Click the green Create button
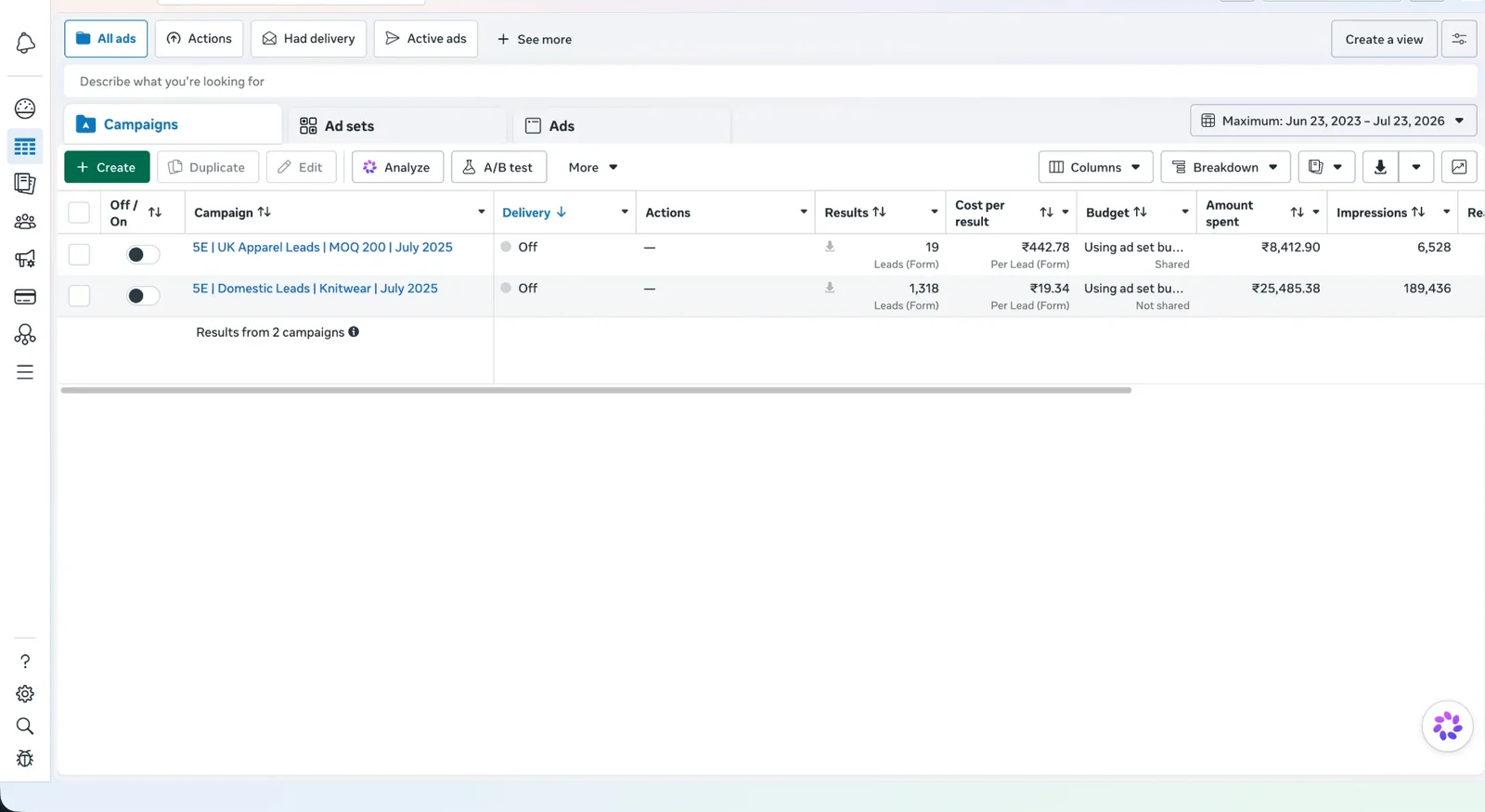The height and width of the screenshot is (812, 1485). pos(107,167)
